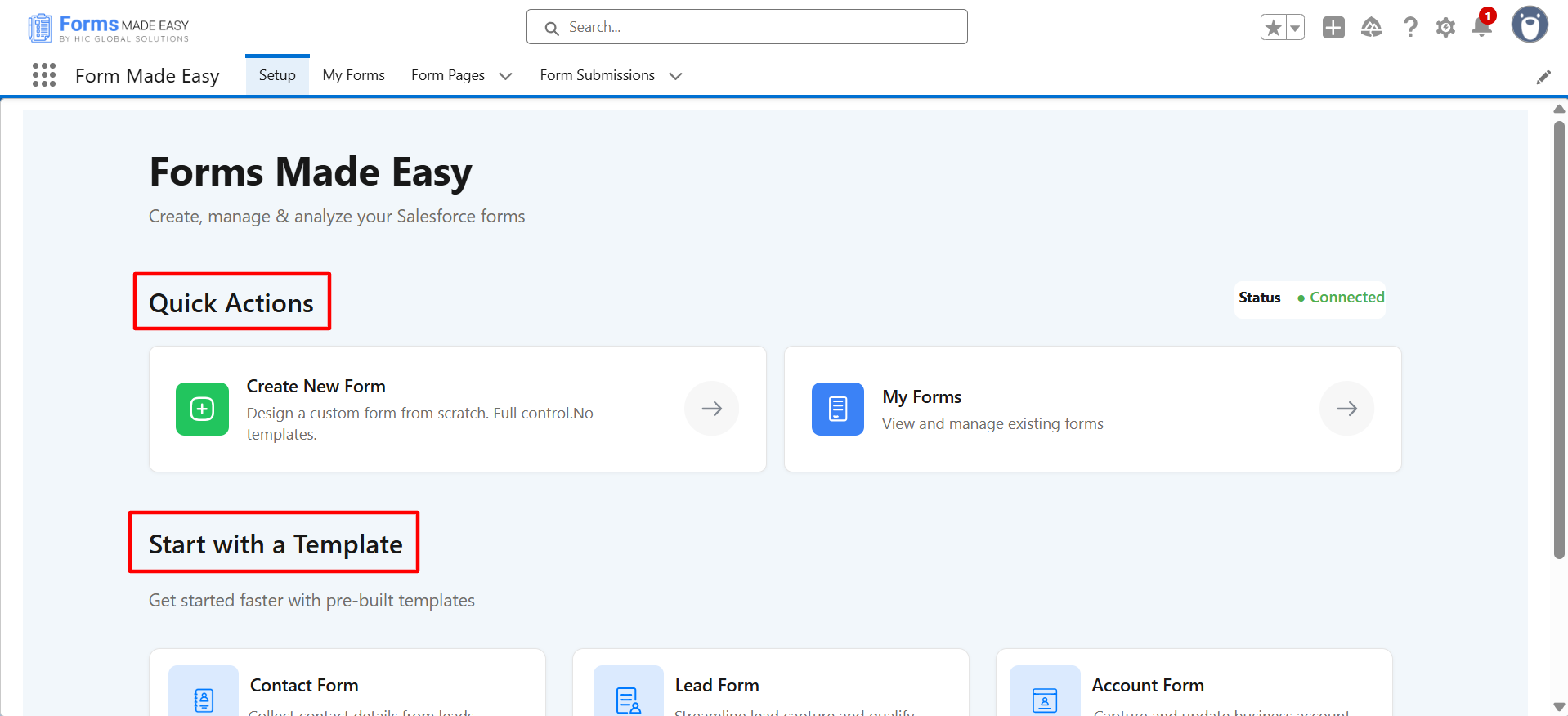Image resolution: width=1568 pixels, height=716 pixels.
Task: Click the green Create New Form icon
Action: point(202,409)
